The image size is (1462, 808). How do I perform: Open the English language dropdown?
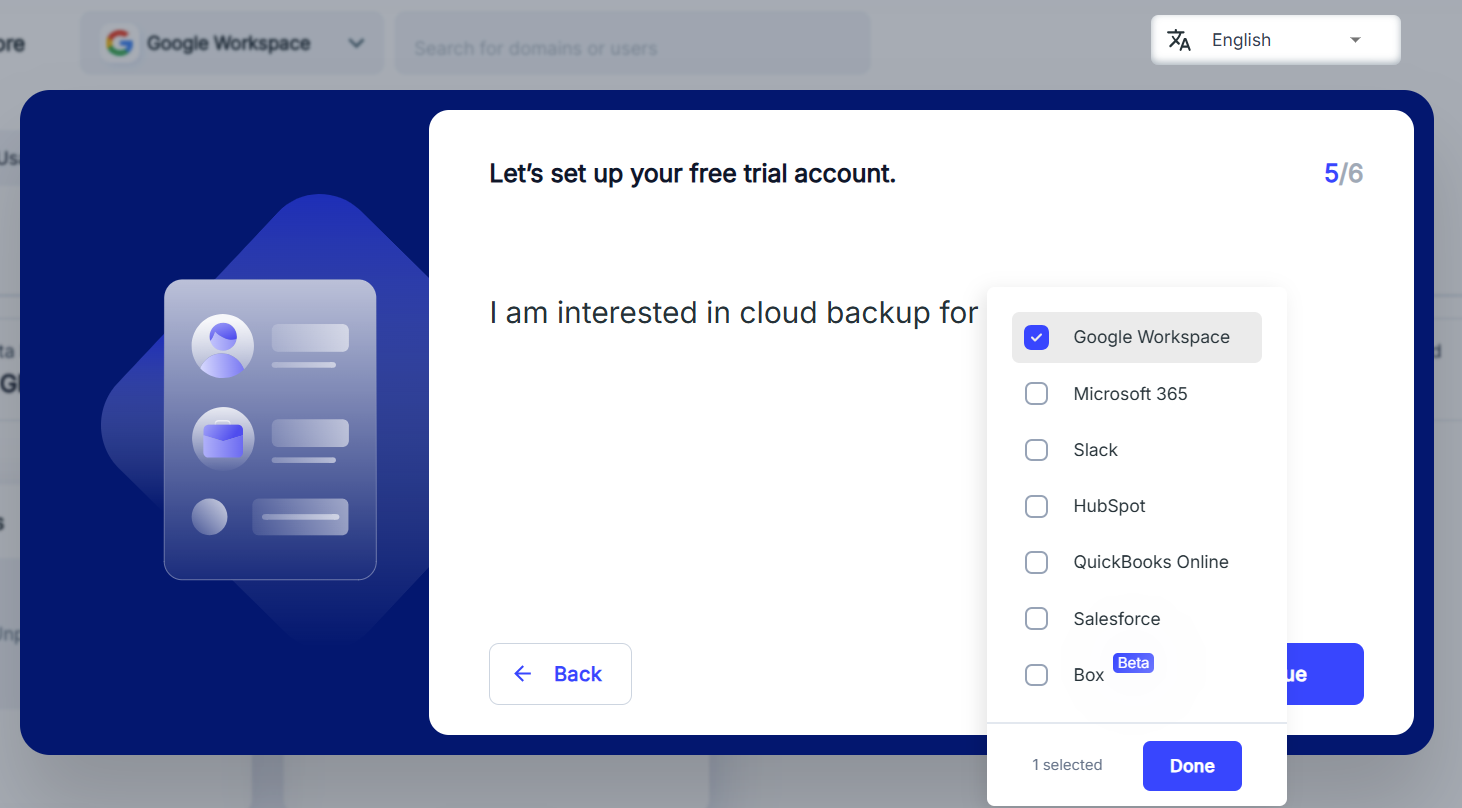coord(1275,40)
